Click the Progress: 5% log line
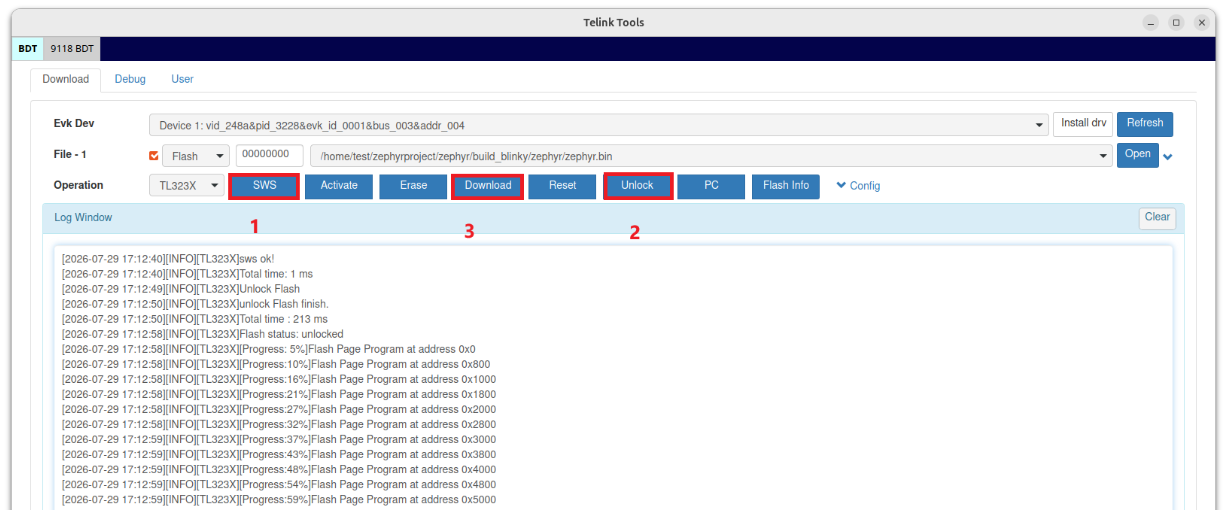Screen dimensions: 1226x511 [x=269, y=349]
